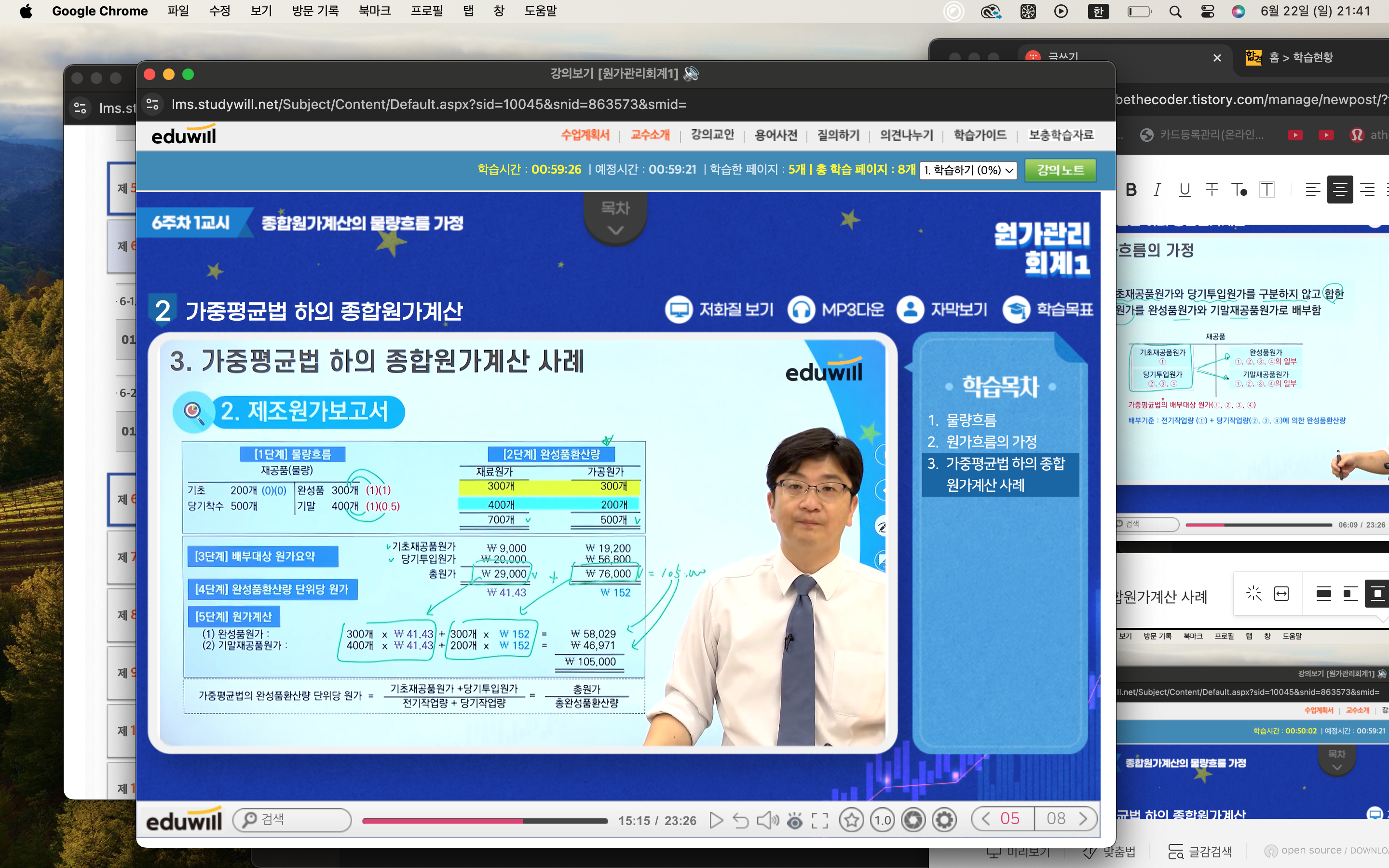Switch to 저화질 보기 low-quality view
1389x868 pixels.
click(719, 310)
